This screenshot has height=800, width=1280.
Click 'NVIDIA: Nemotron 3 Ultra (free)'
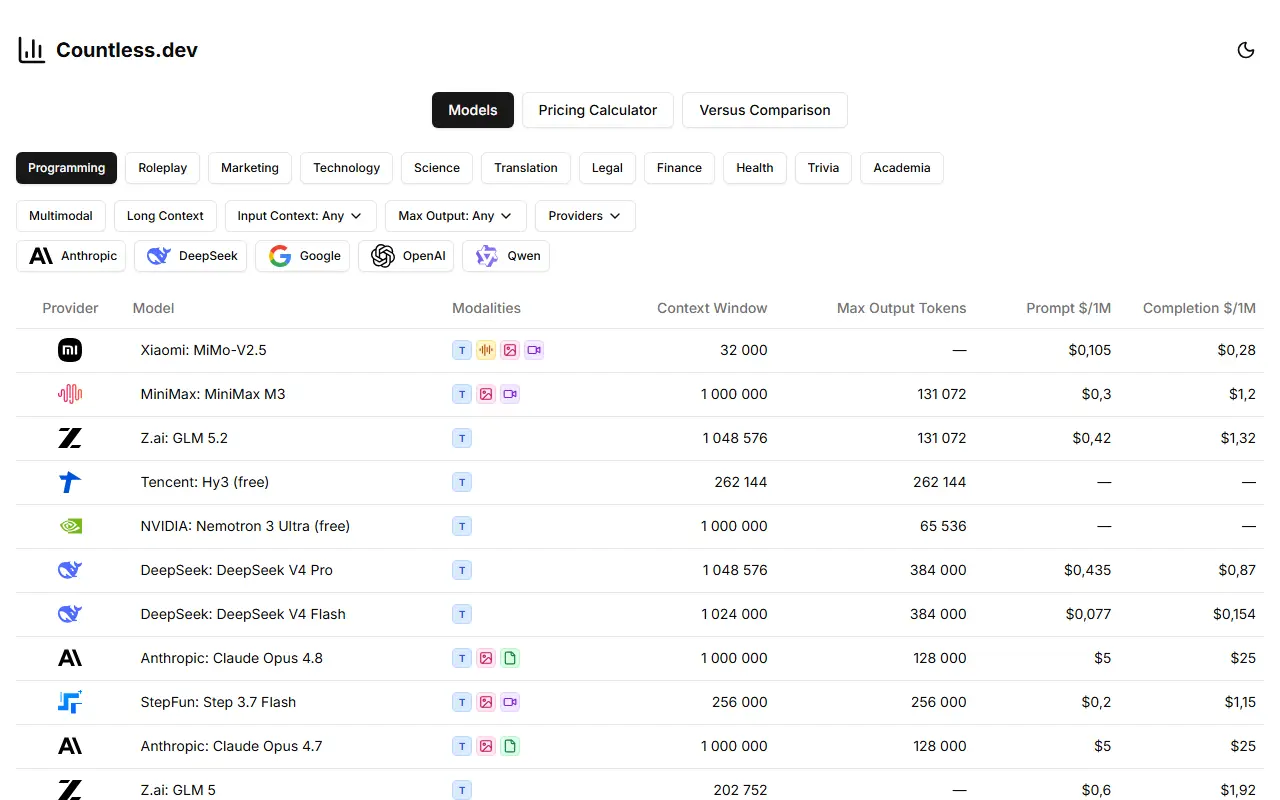pyautogui.click(x=245, y=526)
